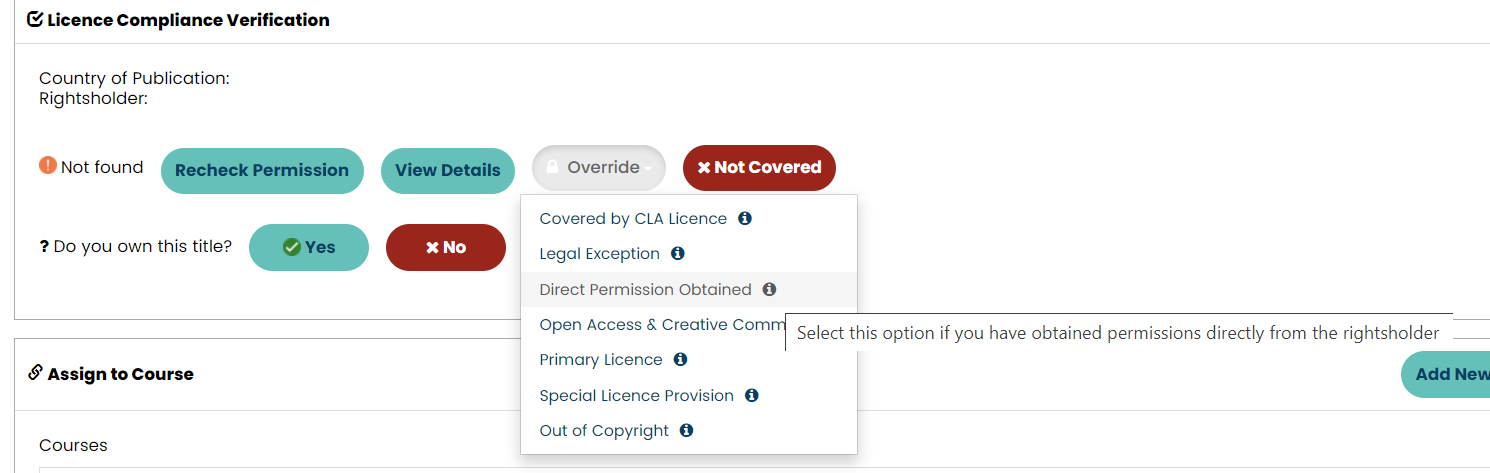
Task: Answer Yes to owning this title
Action: (308, 247)
